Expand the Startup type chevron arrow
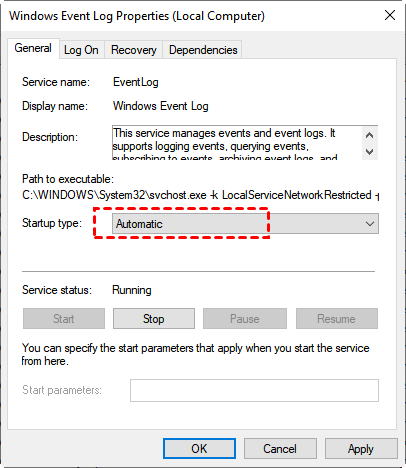Image resolution: width=406 pixels, height=468 pixels. point(370,224)
